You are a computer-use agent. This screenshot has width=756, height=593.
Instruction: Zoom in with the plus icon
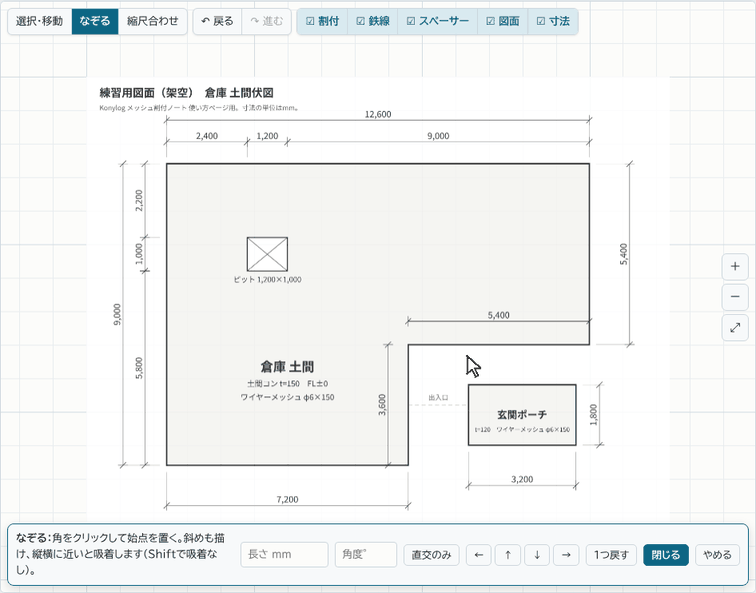(x=735, y=266)
